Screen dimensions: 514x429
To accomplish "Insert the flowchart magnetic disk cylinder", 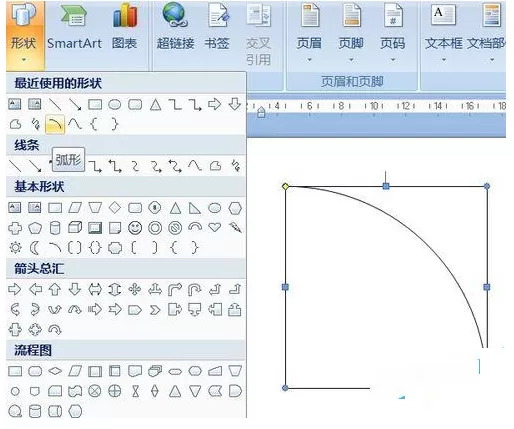I will (35, 411).
